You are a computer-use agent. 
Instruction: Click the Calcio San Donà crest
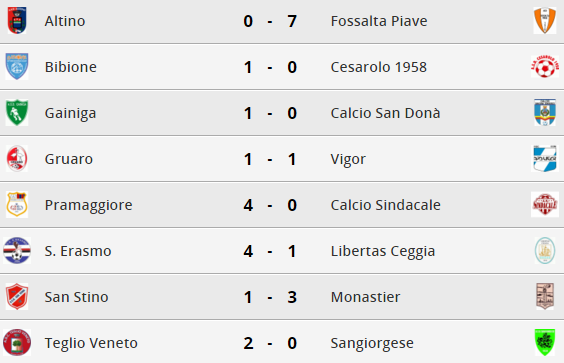[545, 113]
